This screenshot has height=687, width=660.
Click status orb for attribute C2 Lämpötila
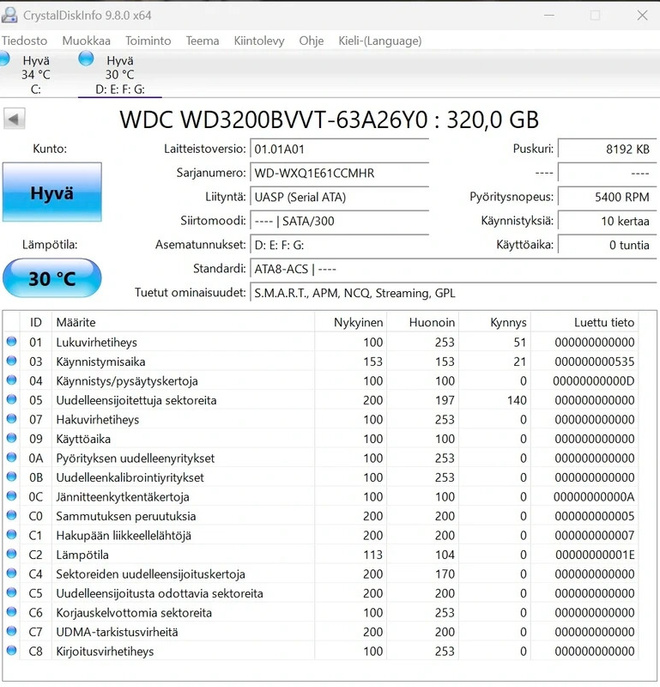12,553
